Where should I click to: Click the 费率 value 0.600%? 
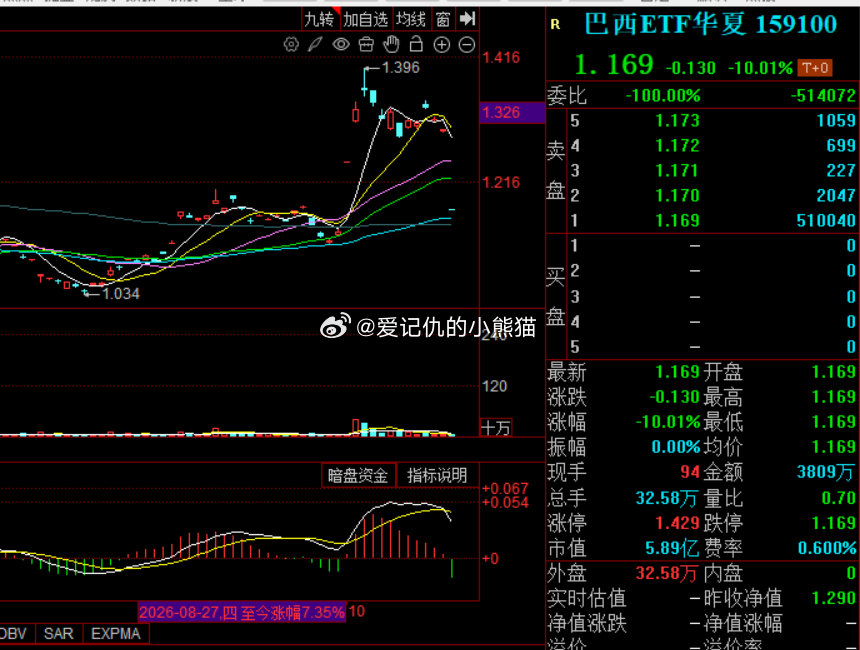pos(827,548)
